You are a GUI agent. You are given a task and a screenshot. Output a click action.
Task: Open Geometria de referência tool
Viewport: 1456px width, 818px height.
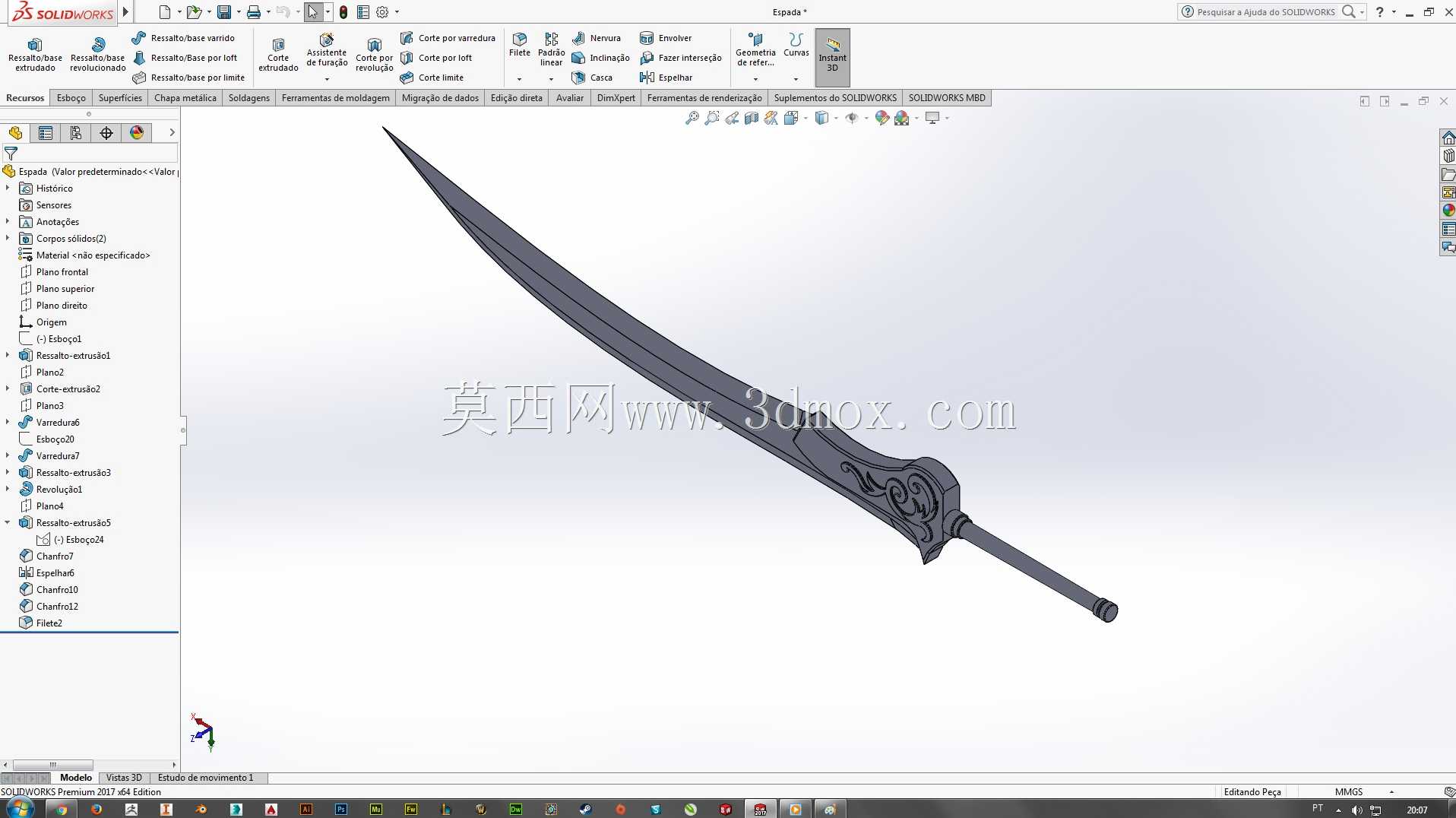tap(755, 49)
